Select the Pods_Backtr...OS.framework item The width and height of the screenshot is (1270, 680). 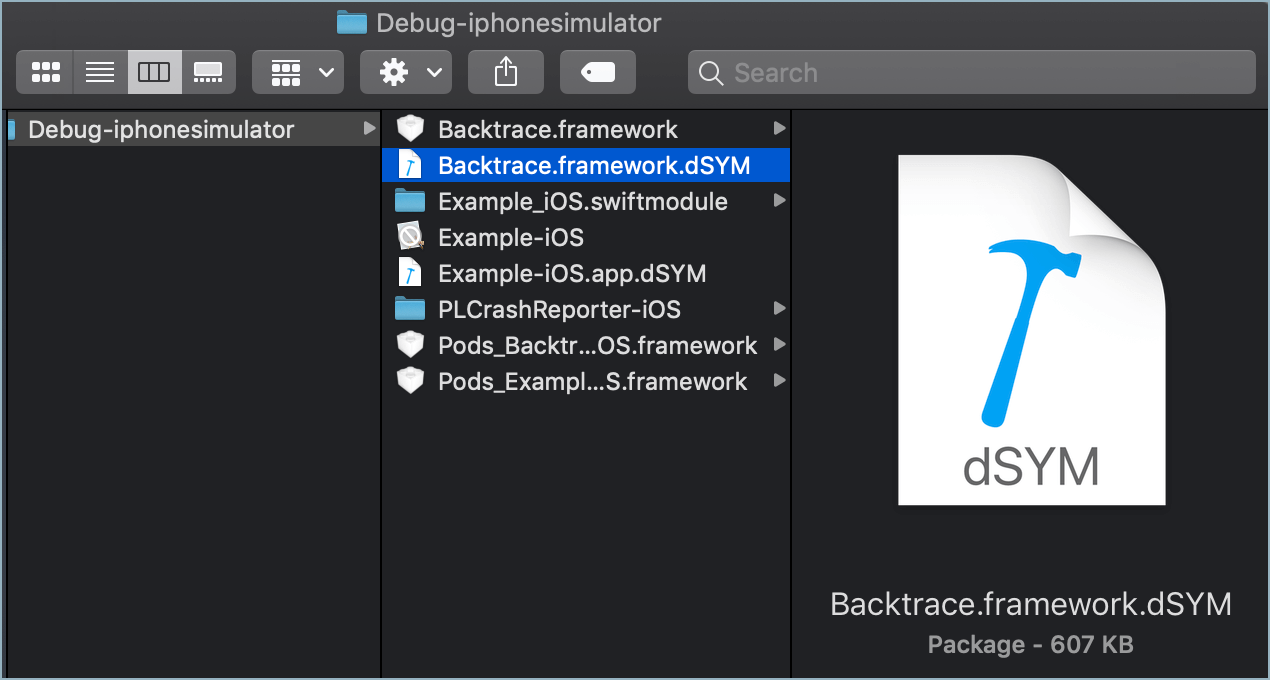(597, 345)
